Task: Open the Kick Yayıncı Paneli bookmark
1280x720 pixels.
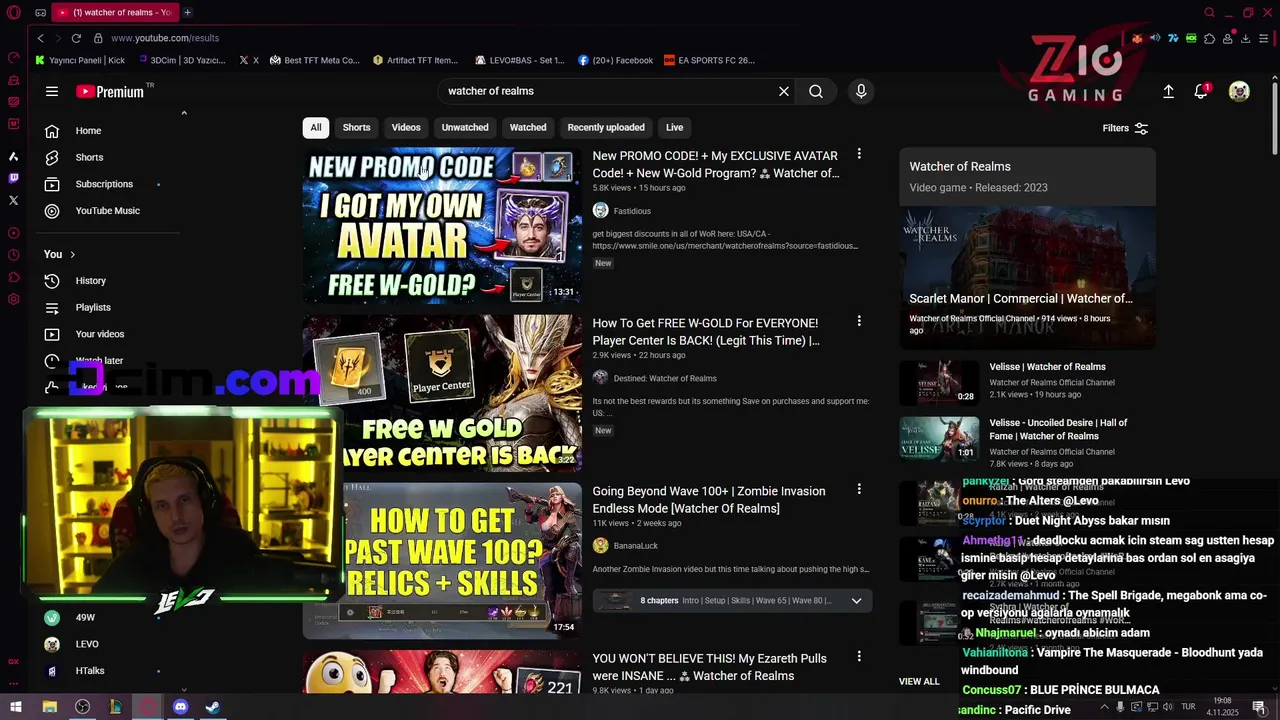Action: click(80, 60)
